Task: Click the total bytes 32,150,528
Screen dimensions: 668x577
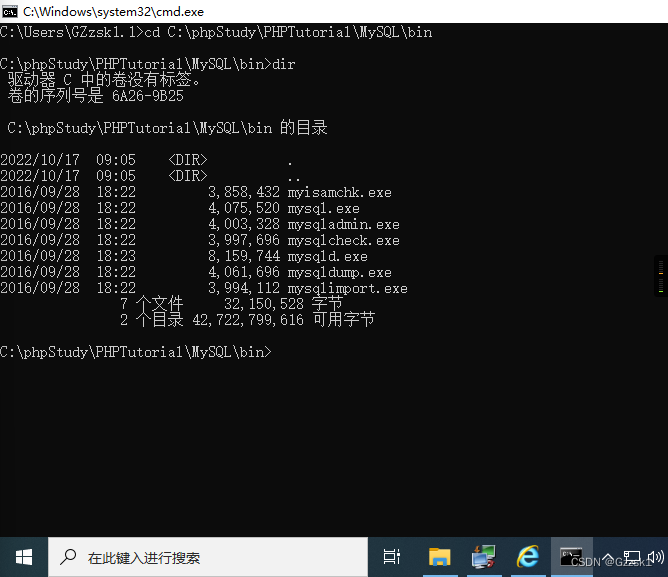Action: point(264,304)
